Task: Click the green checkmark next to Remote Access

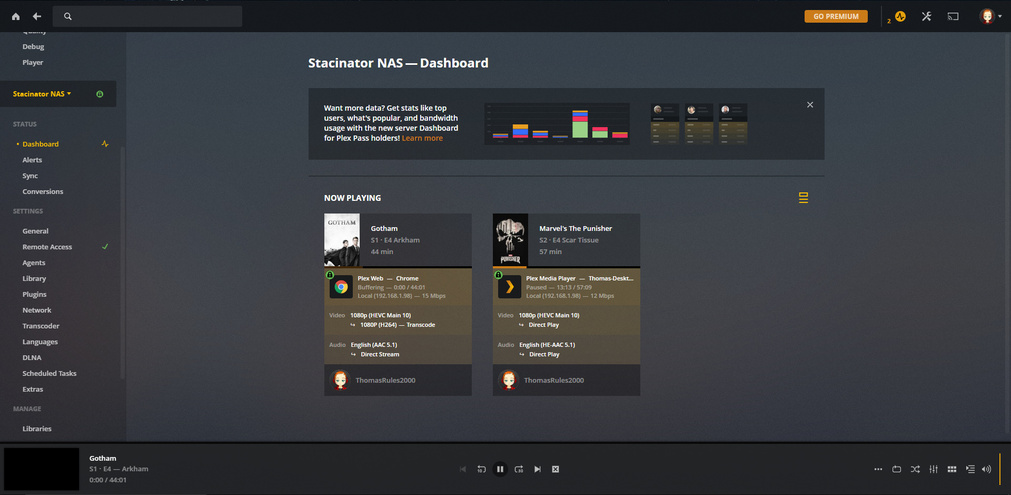Action: pyautogui.click(x=105, y=247)
